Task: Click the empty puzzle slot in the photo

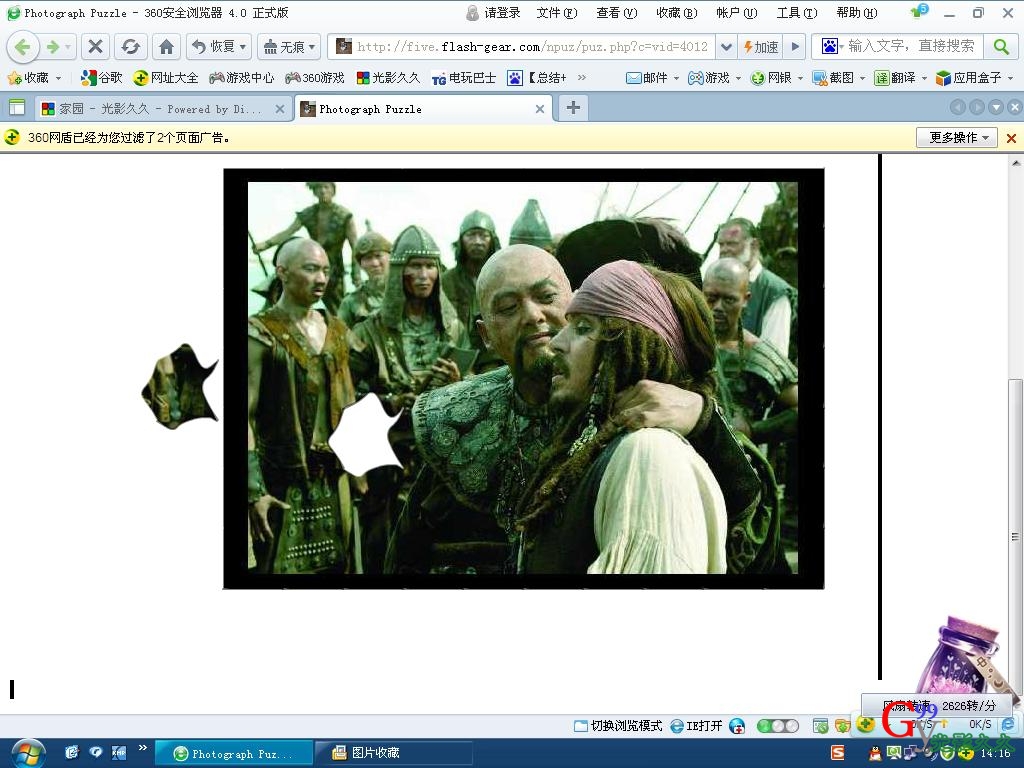Action: tap(366, 434)
